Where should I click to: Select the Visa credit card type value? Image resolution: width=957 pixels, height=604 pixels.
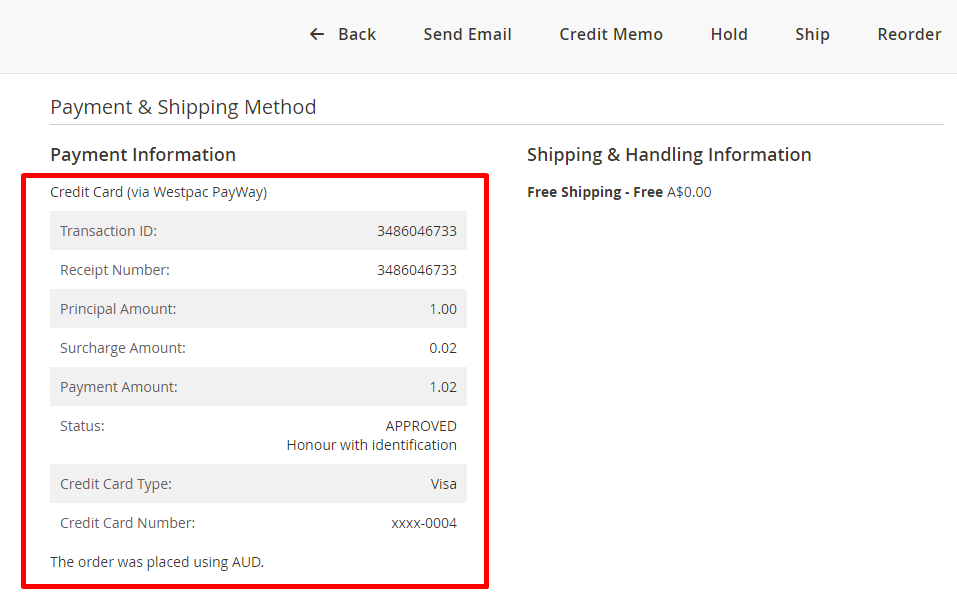[443, 484]
